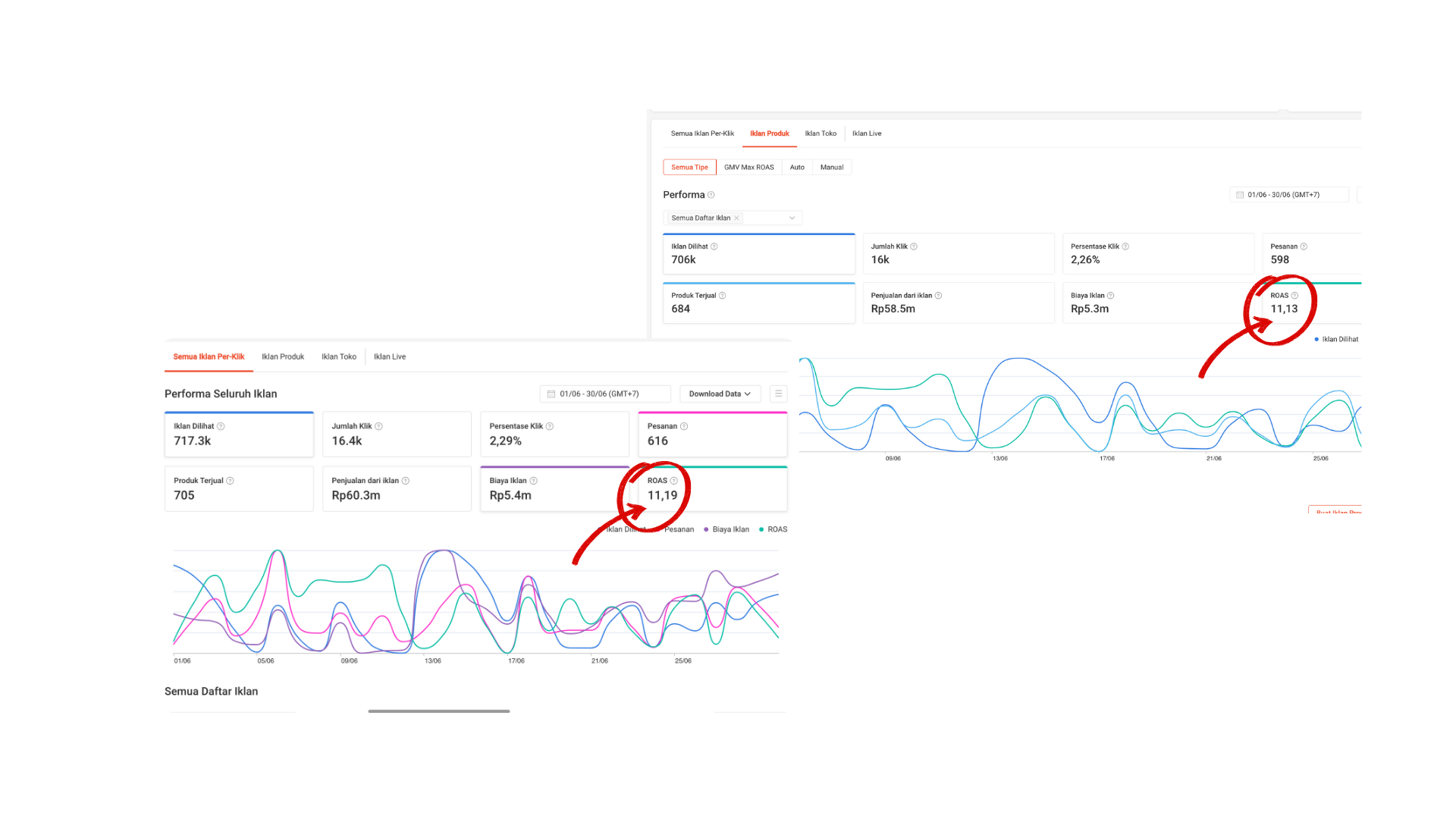Remove Semua Daftar Iklan tag with X icon
This screenshot has width=1456, height=819.
[736, 218]
